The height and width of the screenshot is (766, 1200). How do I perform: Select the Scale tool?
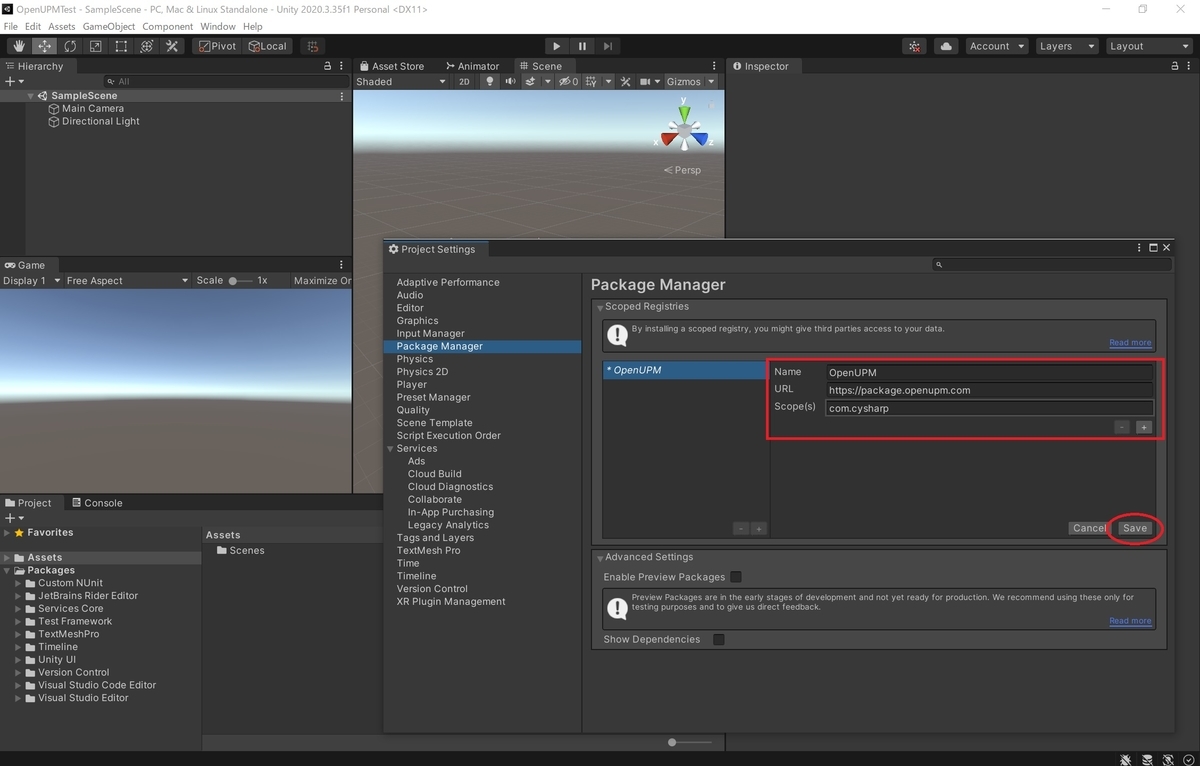tap(95, 46)
